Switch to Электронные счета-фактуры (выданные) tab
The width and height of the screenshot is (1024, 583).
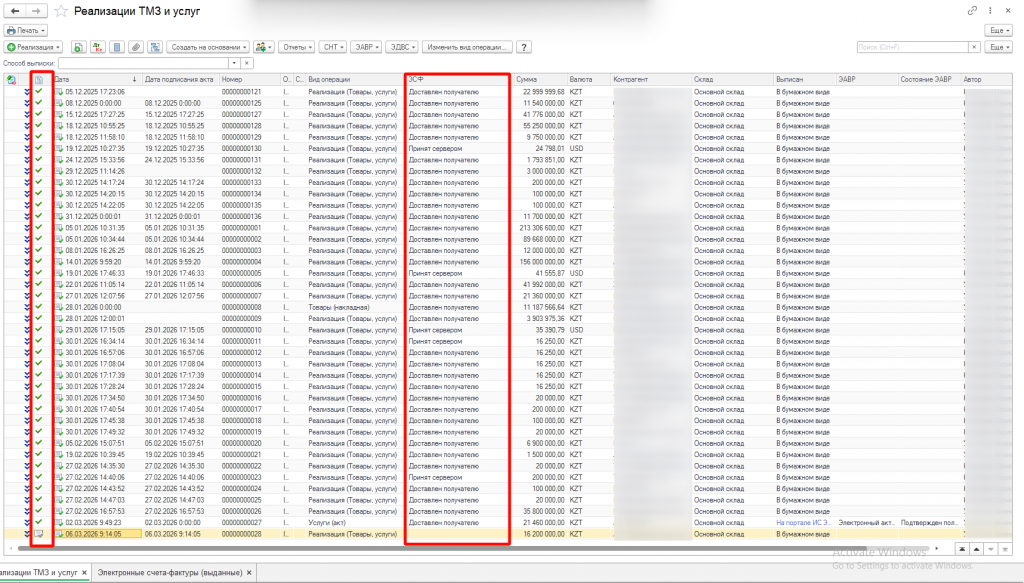click(x=170, y=573)
